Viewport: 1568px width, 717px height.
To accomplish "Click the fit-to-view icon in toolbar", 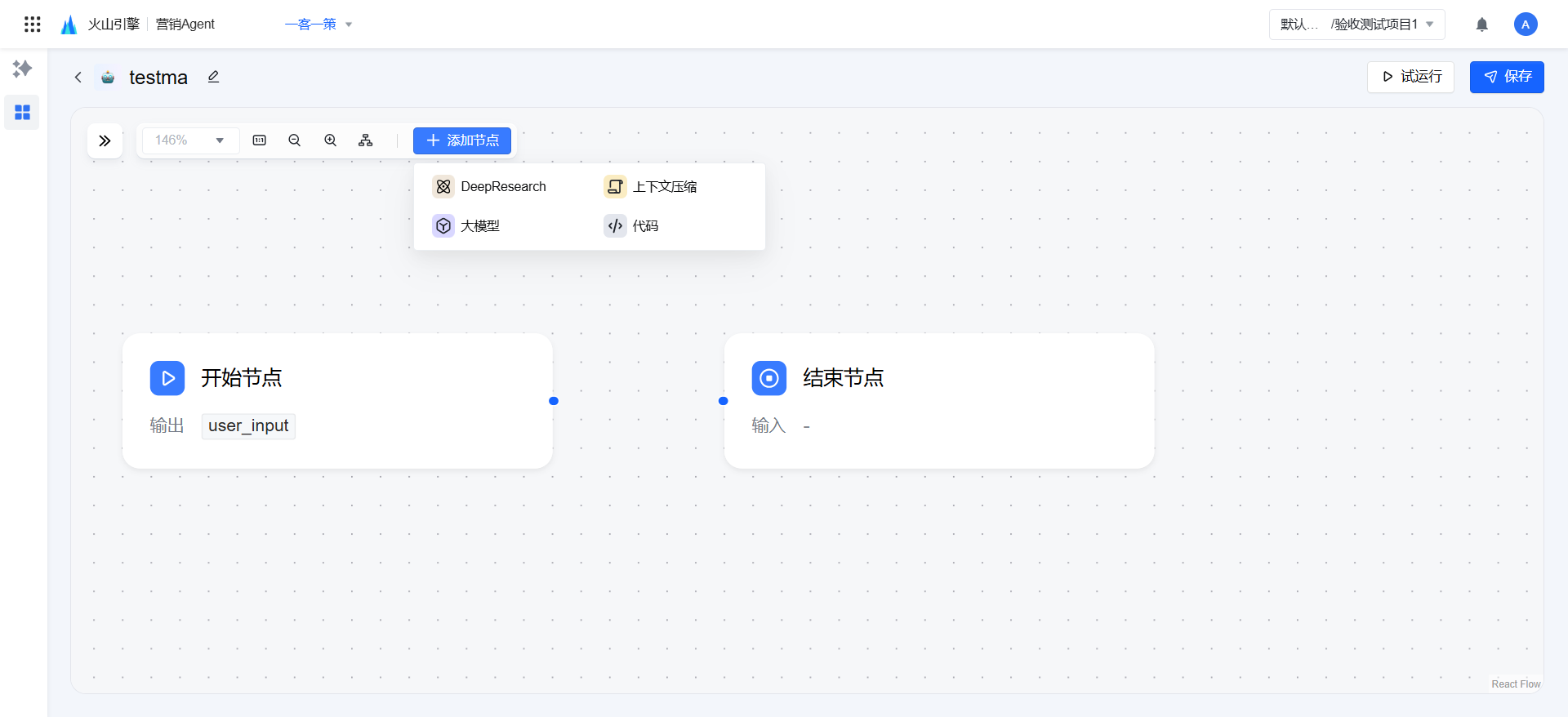I will tap(260, 140).
